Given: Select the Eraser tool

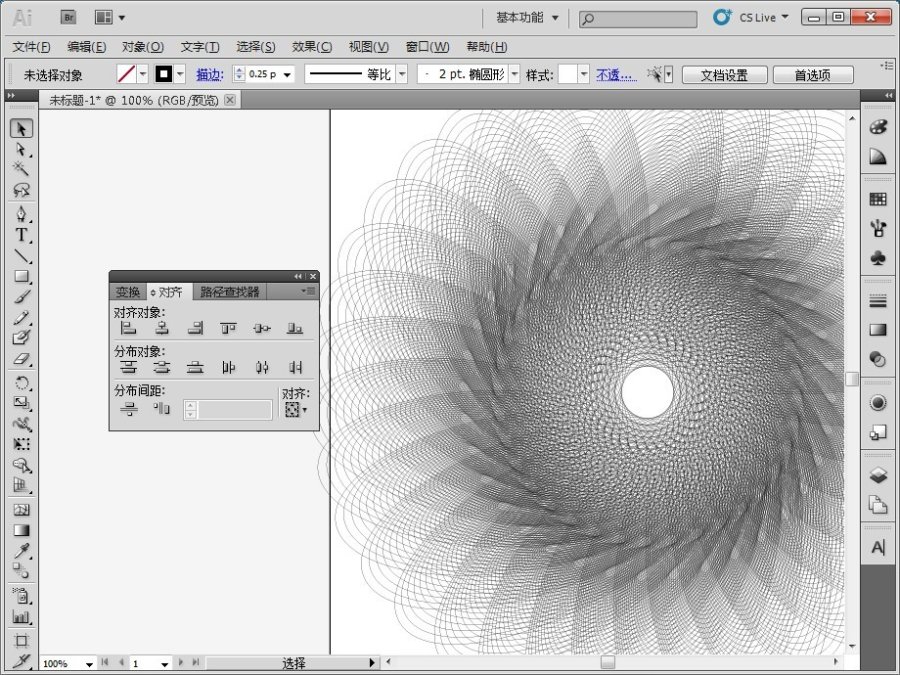Looking at the screenshot, I should pos(21,359).
